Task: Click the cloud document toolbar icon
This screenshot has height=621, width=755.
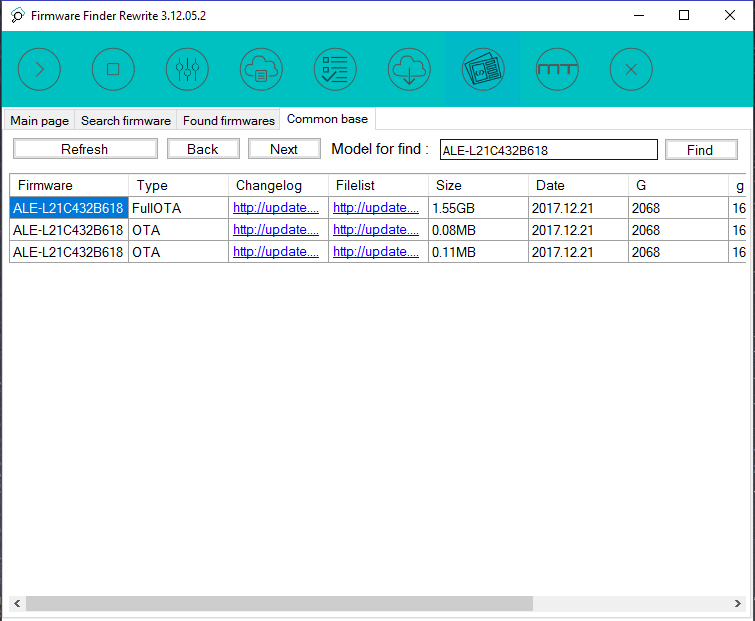Action: [261, 69]
